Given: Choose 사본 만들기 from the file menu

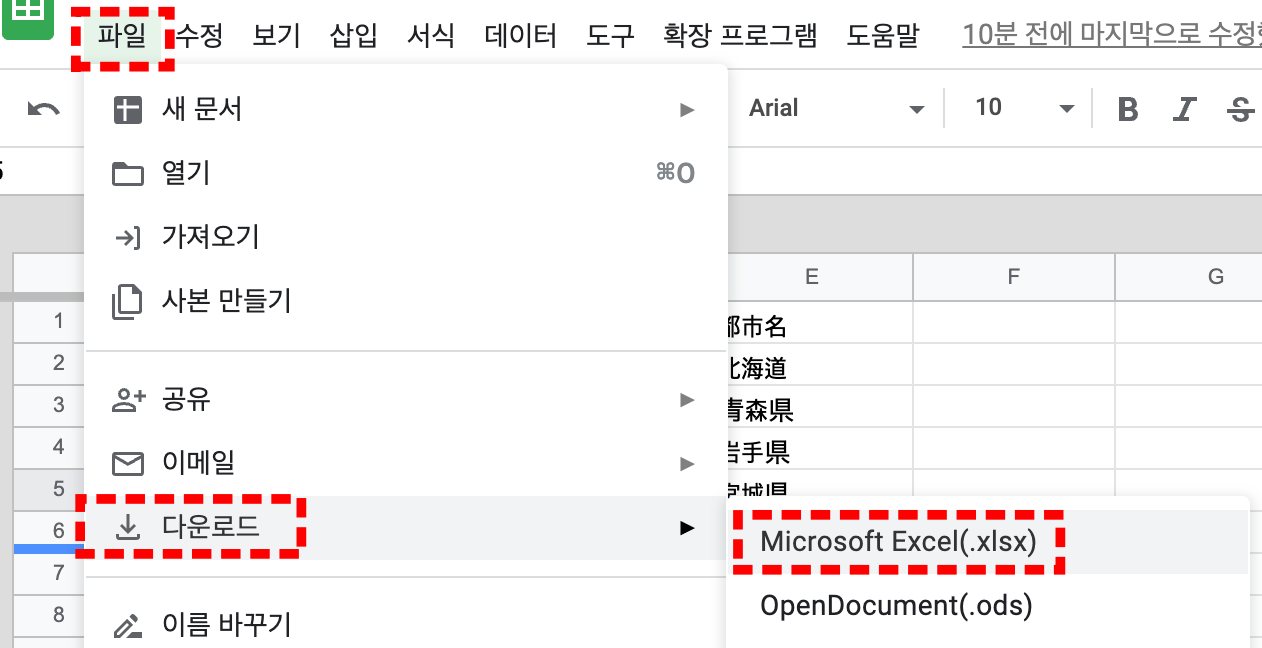Looking at the screenshot, I should tap(406, 301).
